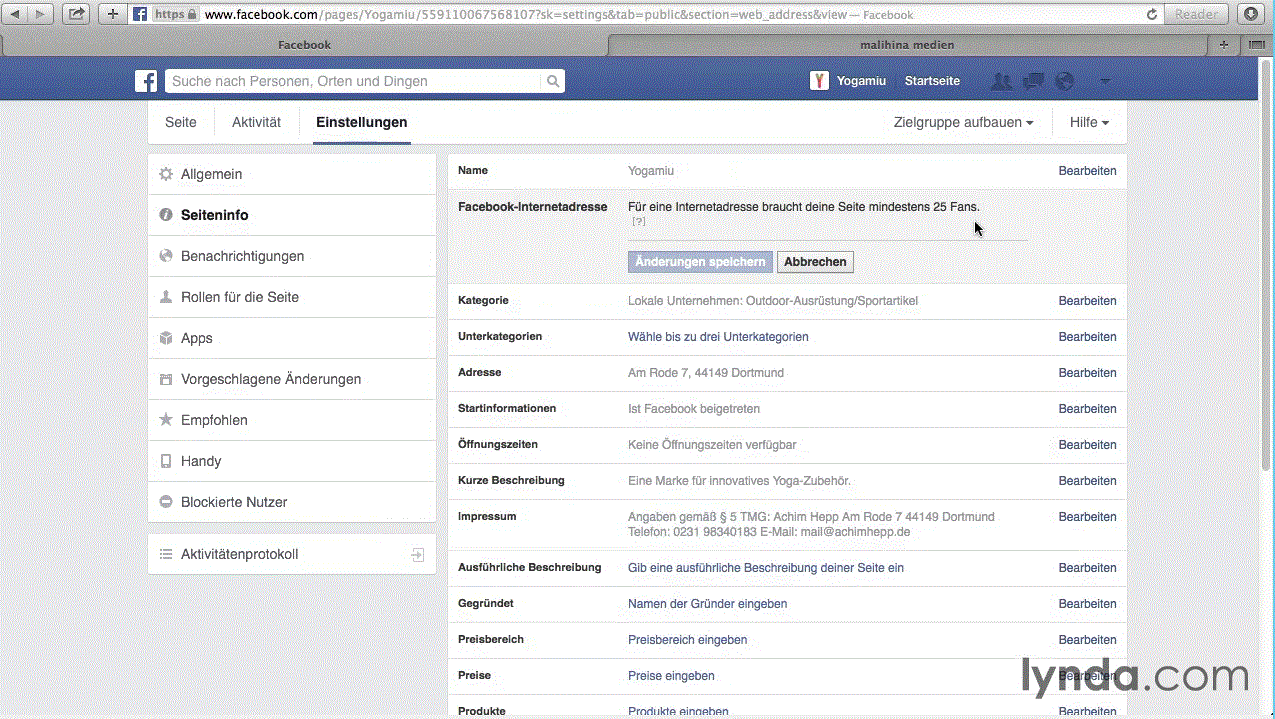
Task: Click the Aktivitätenprotokoll exit arrow icon
Action: click(418, 554)
